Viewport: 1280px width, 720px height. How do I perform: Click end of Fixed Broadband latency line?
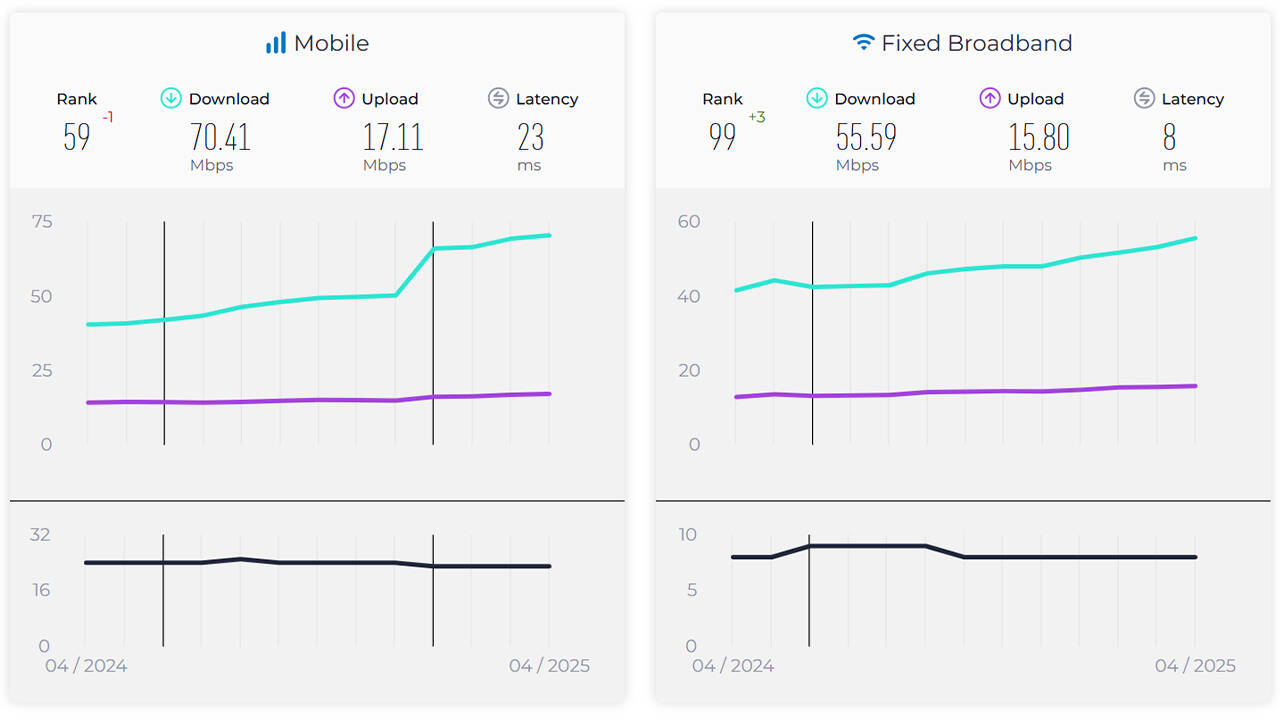[x=1195, y=557]
